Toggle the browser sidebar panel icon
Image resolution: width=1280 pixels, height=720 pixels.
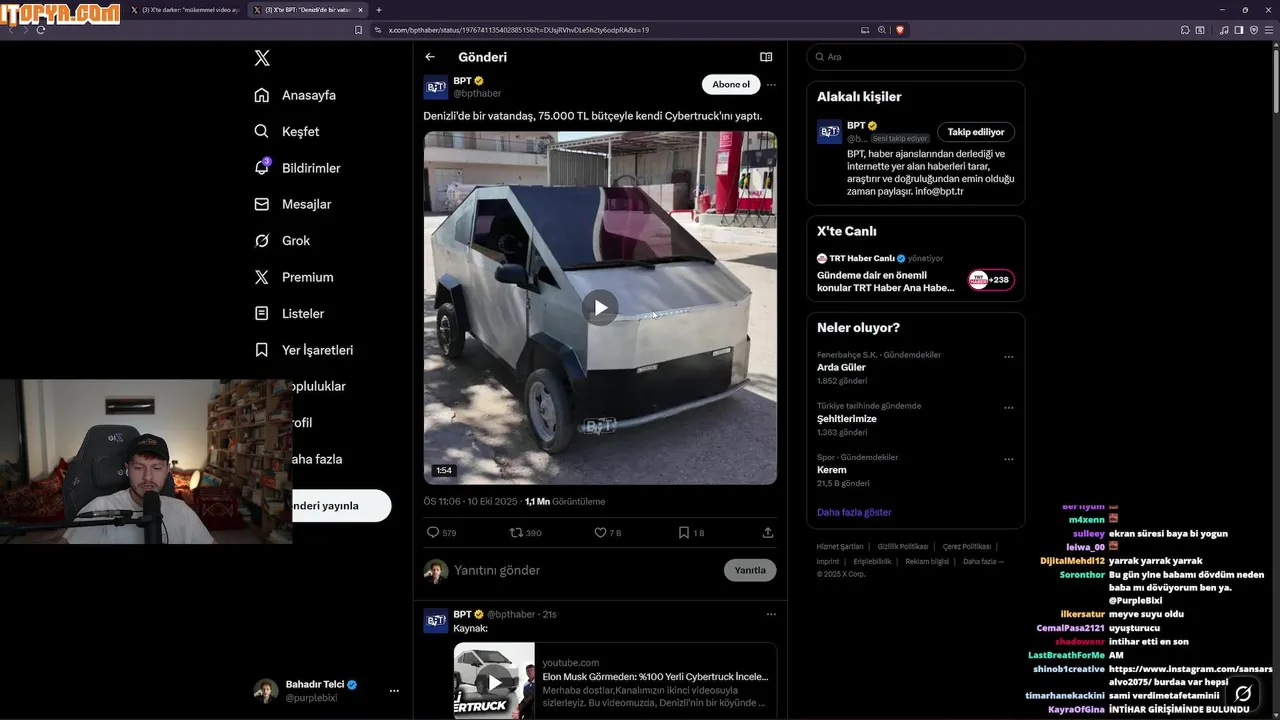pos(1239,30)
